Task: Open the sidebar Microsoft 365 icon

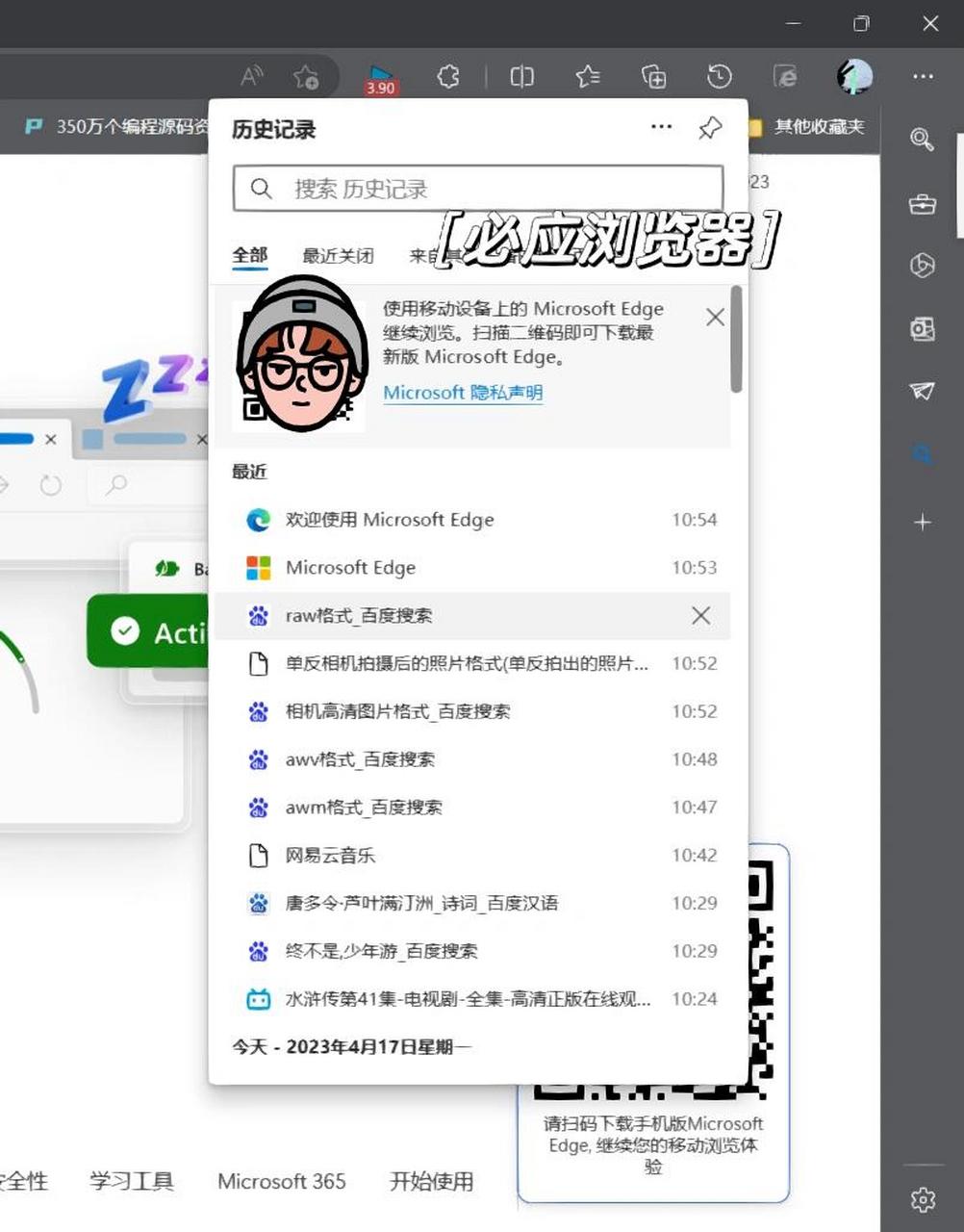Action: pos(922,265)
